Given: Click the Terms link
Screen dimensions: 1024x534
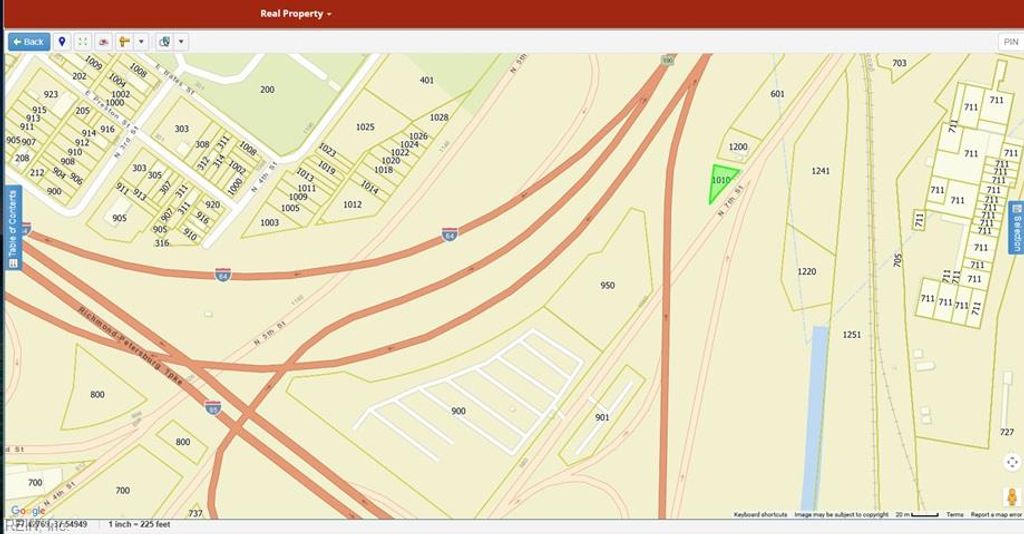Looking at the screenshot, I should point(955,515).
